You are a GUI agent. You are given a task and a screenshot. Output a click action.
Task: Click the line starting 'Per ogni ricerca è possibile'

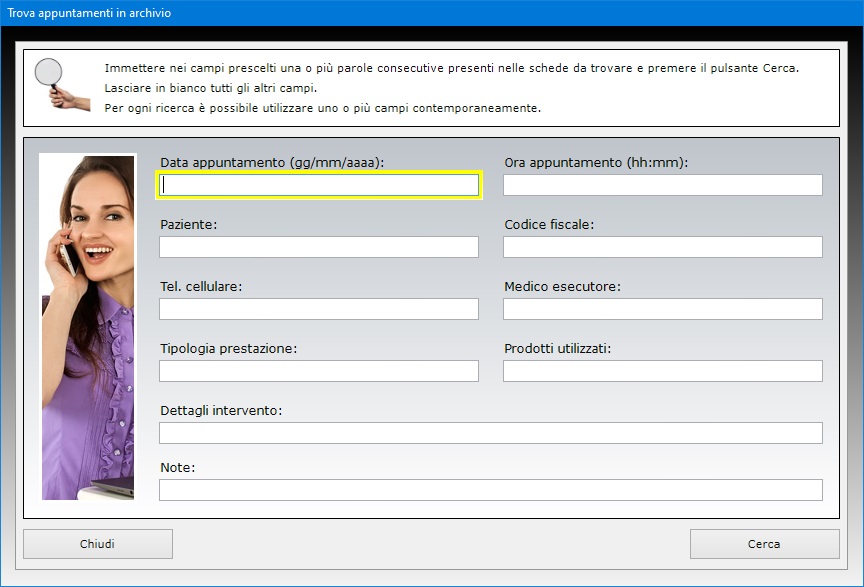click(x=323, y=108)
